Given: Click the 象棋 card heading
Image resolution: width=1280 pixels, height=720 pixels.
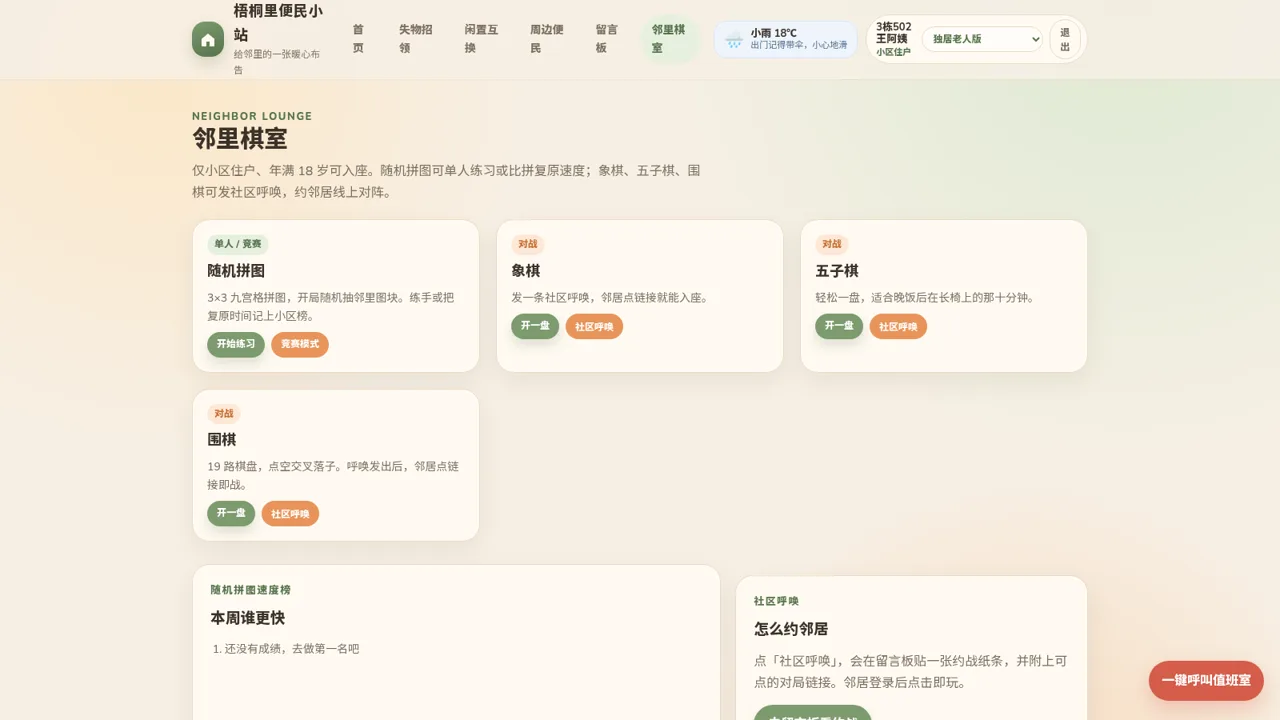Looking at the screenshot, I should pos(526,271).
